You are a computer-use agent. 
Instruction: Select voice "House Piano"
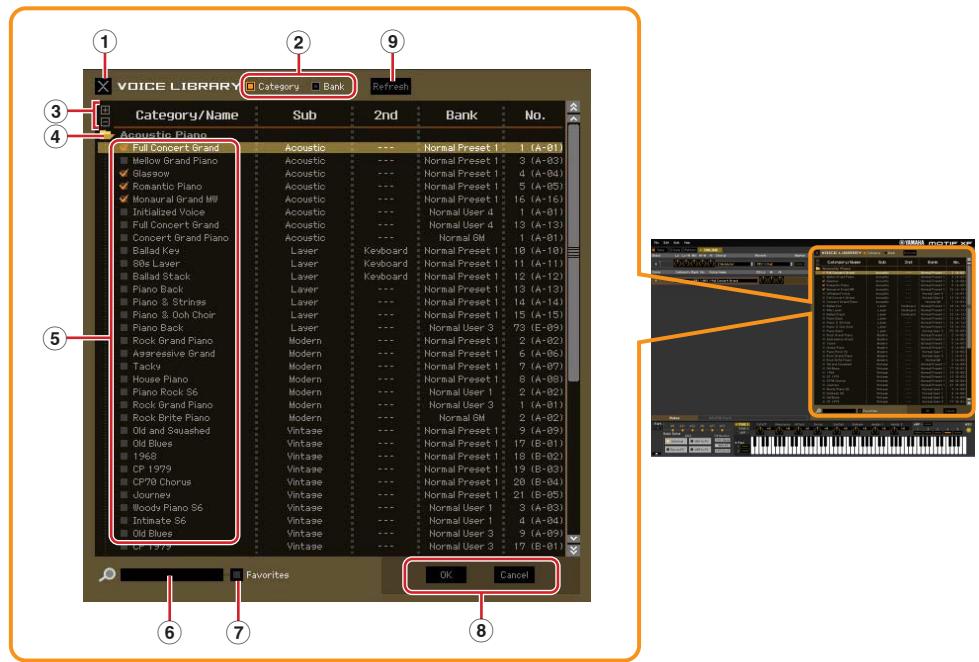pyautogui.click(x=160, y=379)
